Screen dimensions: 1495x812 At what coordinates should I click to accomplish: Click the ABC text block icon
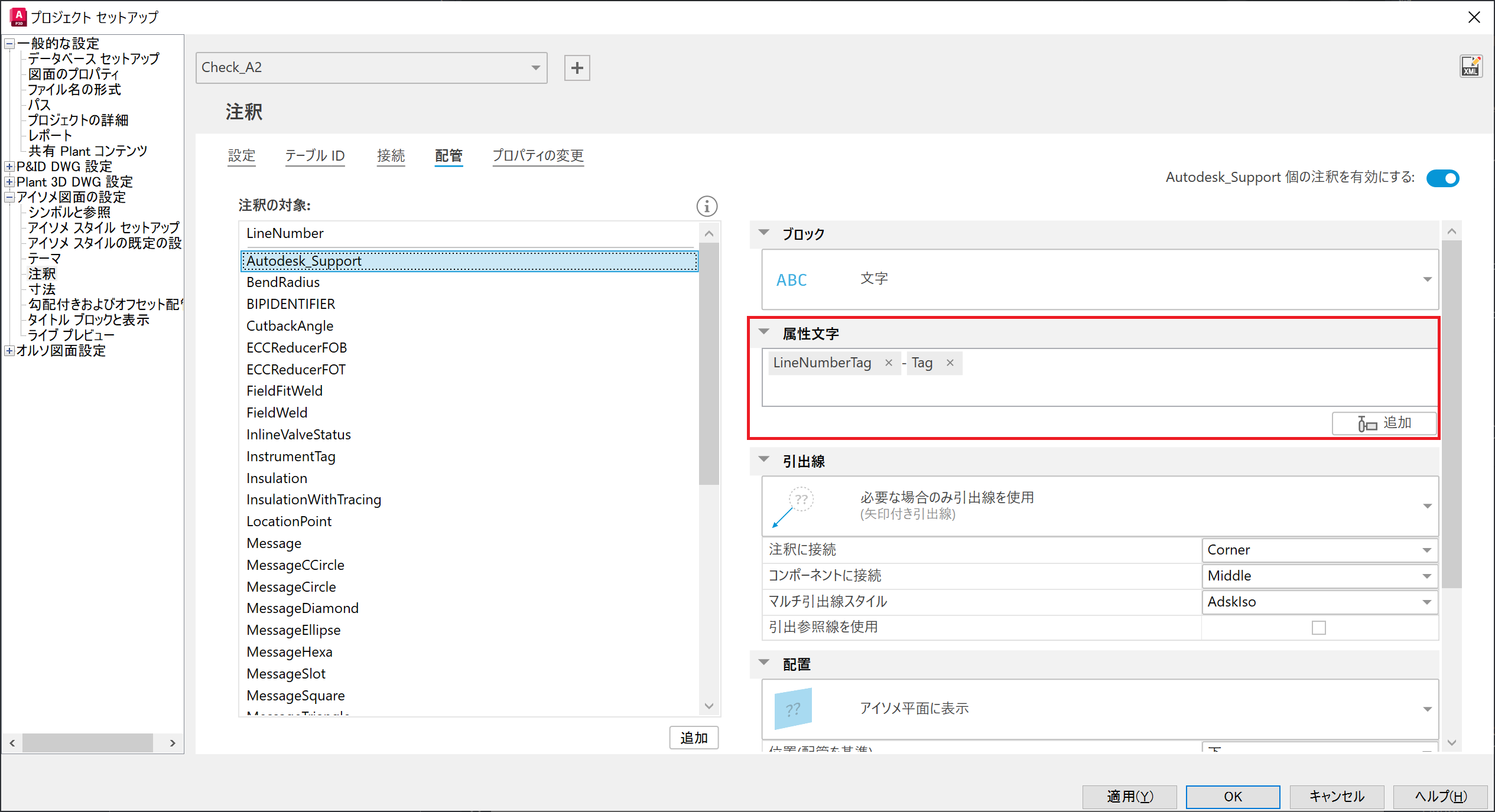791,279
